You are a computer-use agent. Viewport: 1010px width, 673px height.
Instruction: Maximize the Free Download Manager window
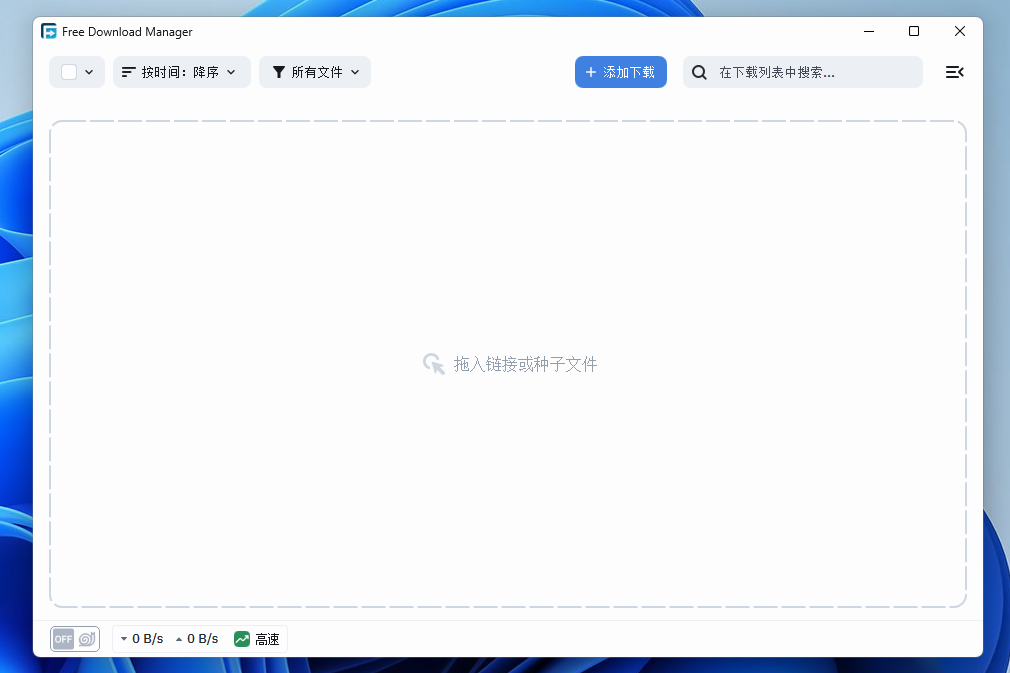913,32
